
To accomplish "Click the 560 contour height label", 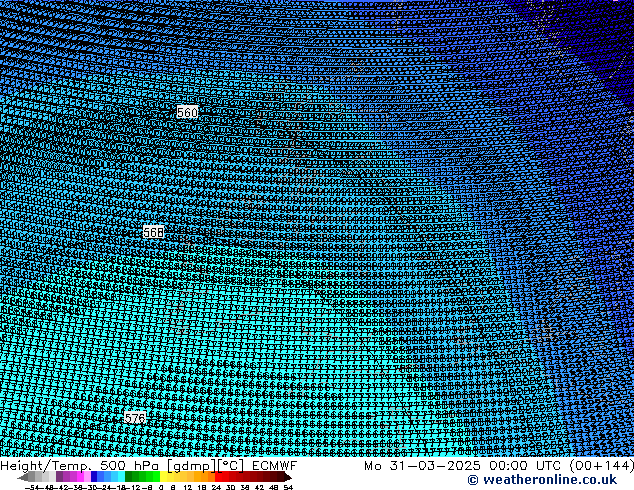I will tap(187, 112).
